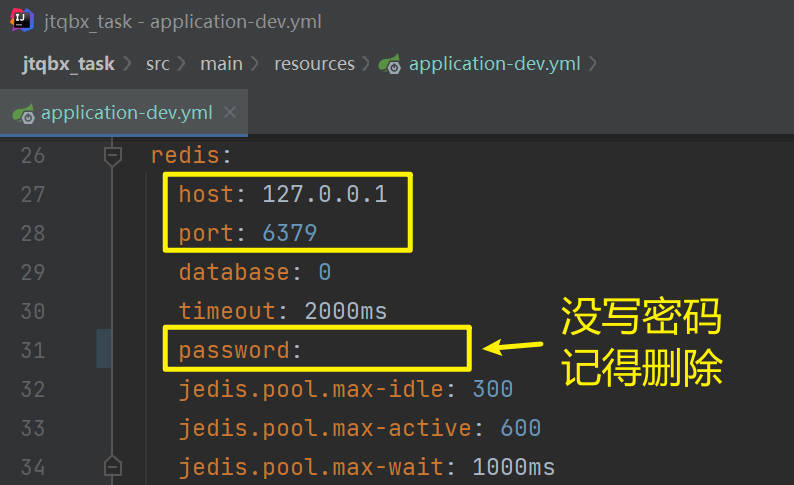
Task: Click the IntelliJ IDEA logo icon
Action: click(22, 20)
